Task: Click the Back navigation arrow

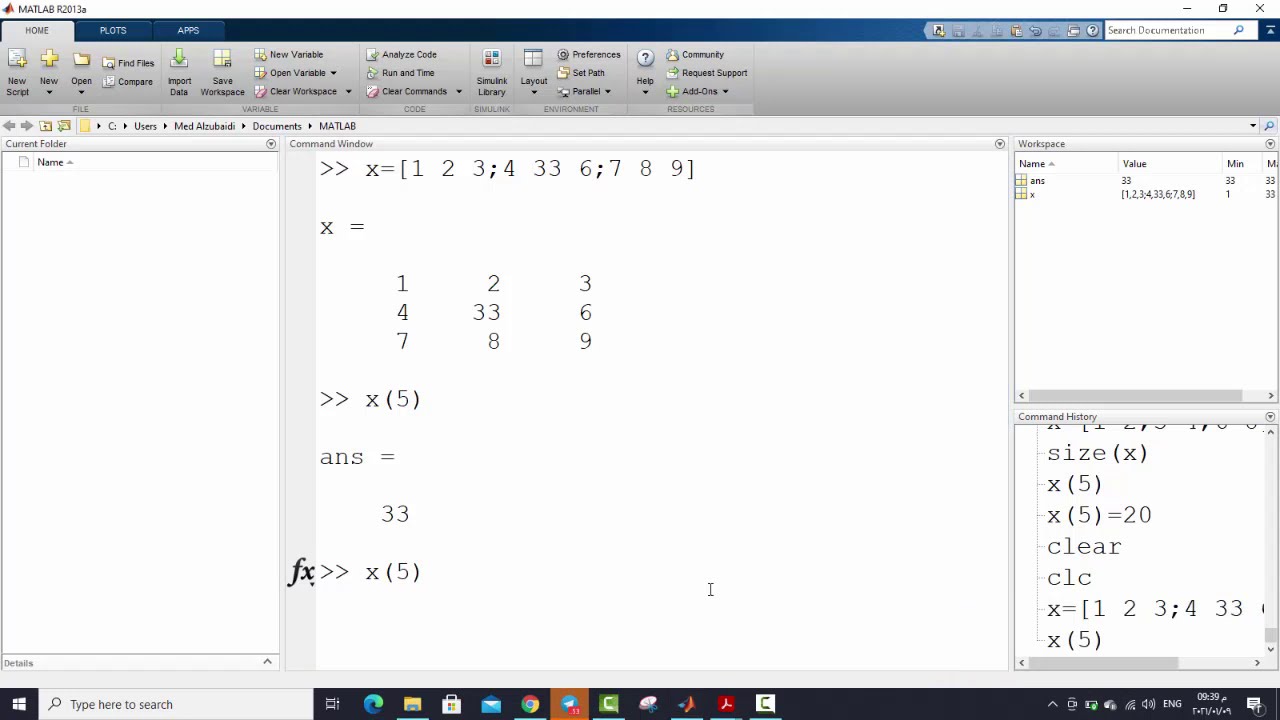Action: (9, 126)
